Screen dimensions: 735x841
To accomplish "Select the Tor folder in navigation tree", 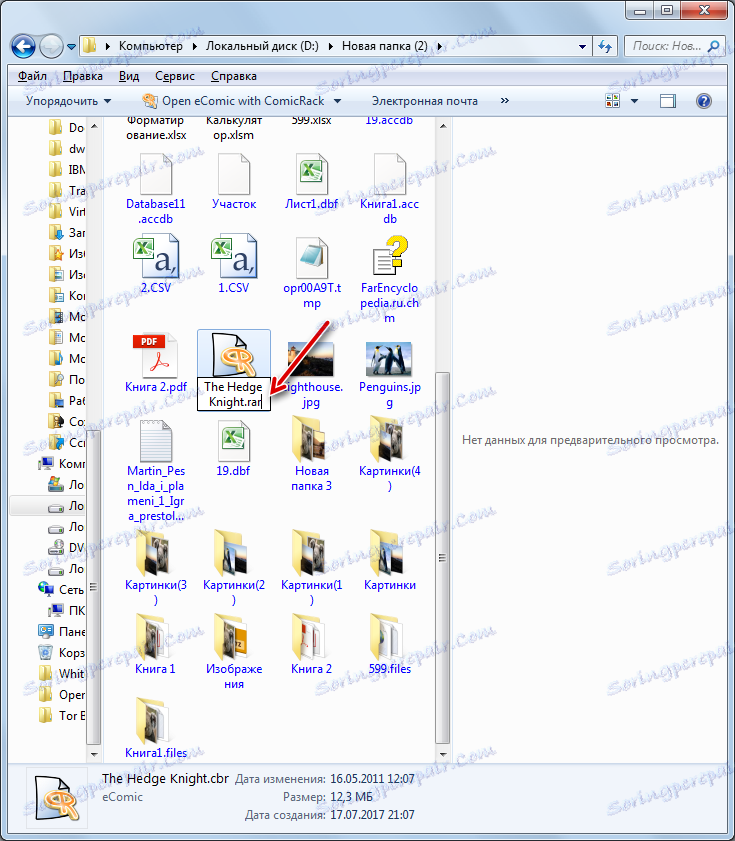I will (x=61, y=715).
